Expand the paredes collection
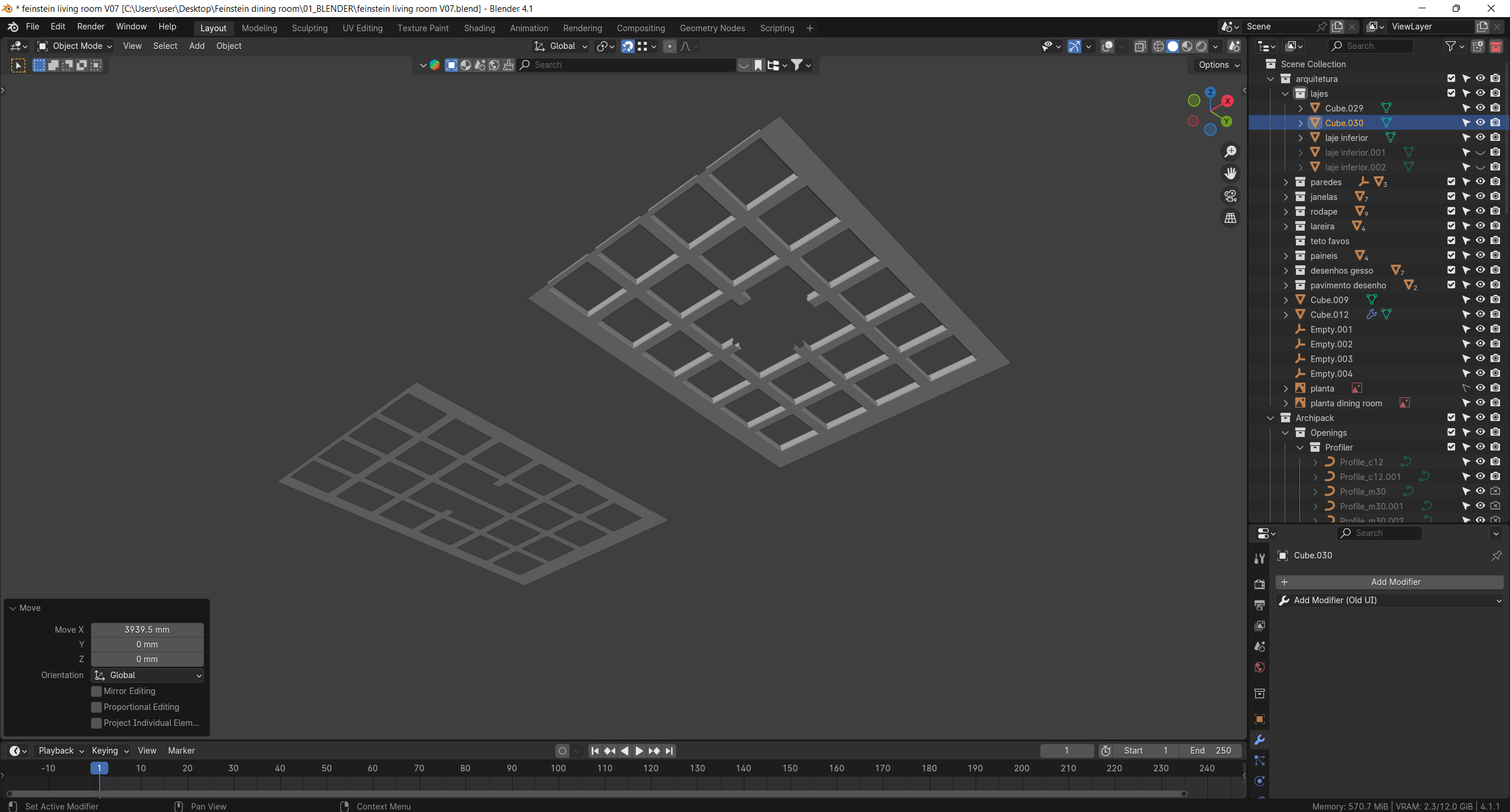The image size is (1510, 812). [1286, 182]
